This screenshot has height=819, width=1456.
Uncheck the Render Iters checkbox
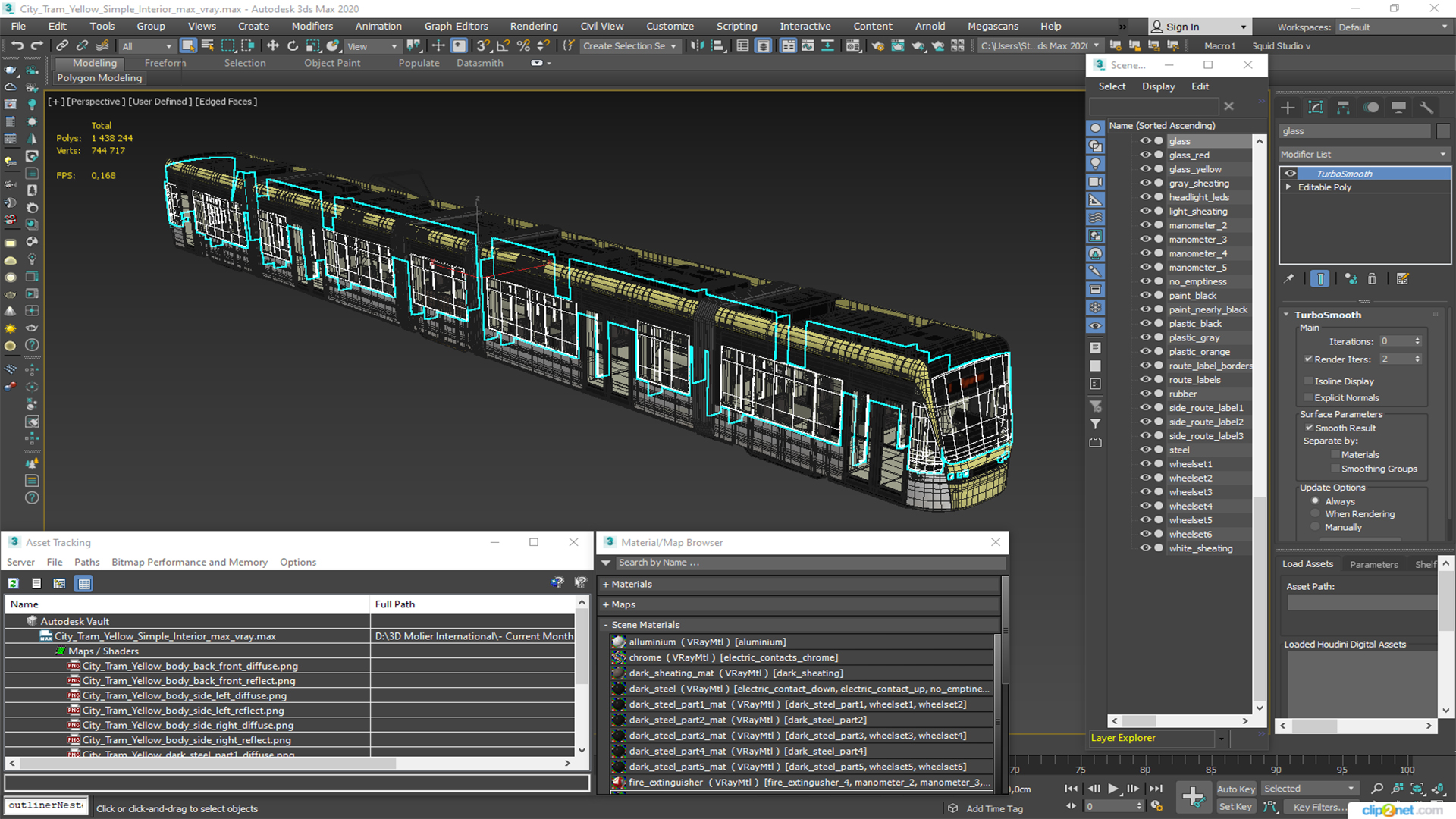(1308, 359)
